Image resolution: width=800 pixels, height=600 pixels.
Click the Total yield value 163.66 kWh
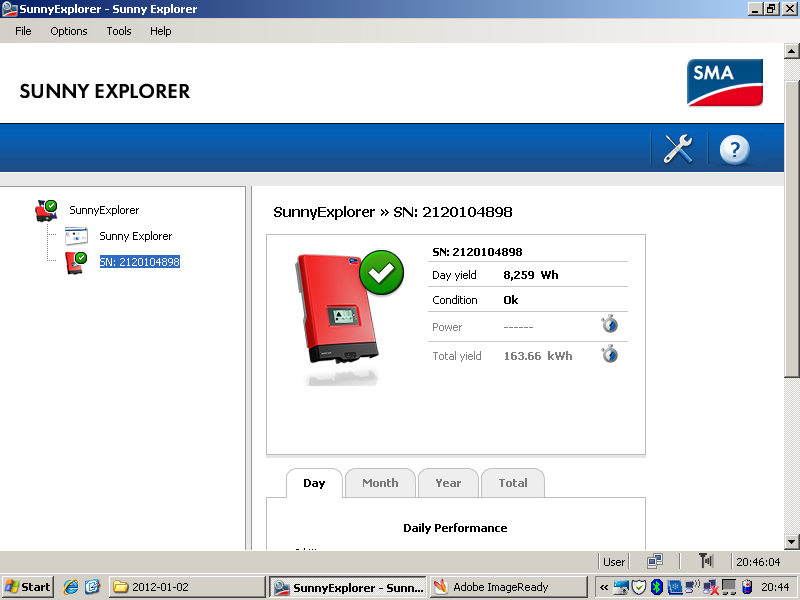(538, 356)
